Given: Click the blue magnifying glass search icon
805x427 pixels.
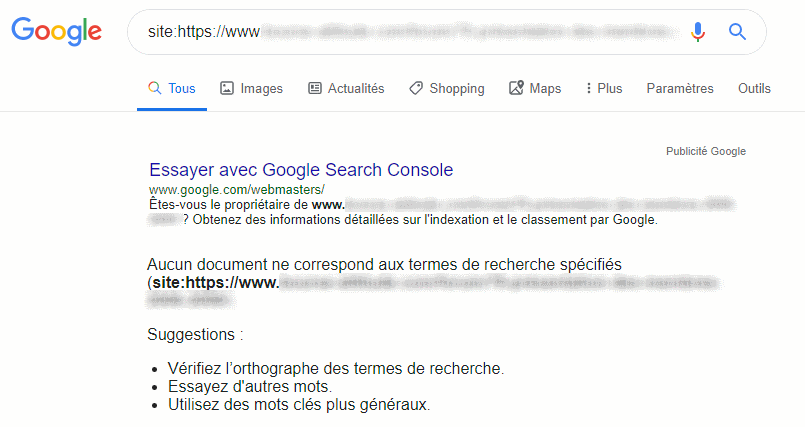Looking at the screenshot, I should coord(738,32).
